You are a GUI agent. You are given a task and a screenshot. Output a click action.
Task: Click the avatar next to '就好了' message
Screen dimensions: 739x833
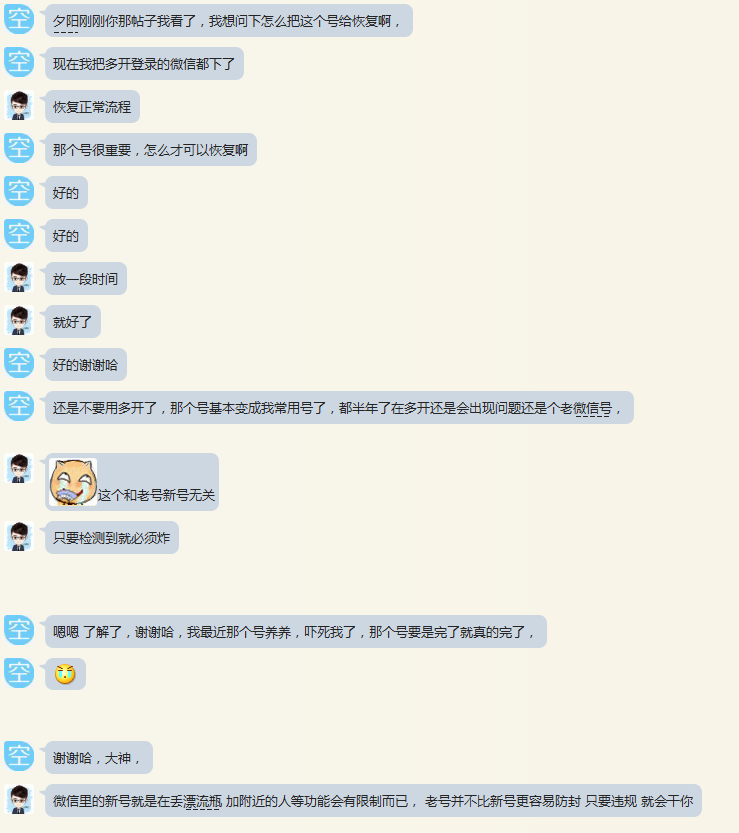click(19, 320)
